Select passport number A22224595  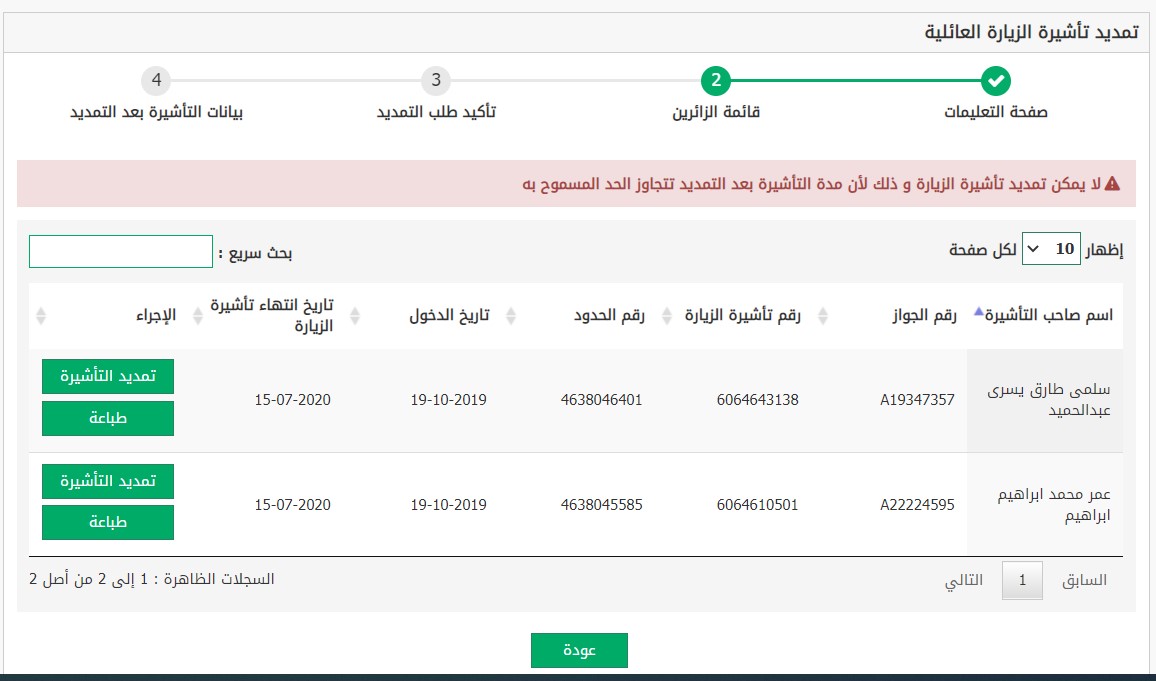point(917,505)
